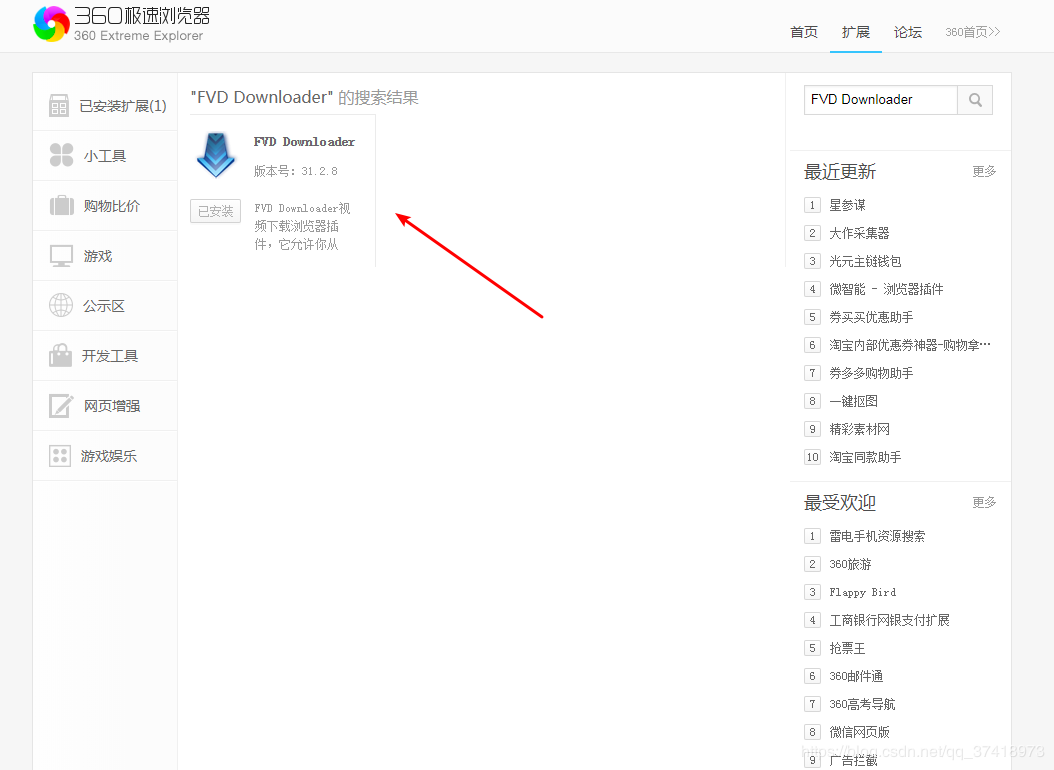This screenshot has width=1054, height=770.
Task: Open Flappy Bird in most popular list
Action: tap(862, 592)
